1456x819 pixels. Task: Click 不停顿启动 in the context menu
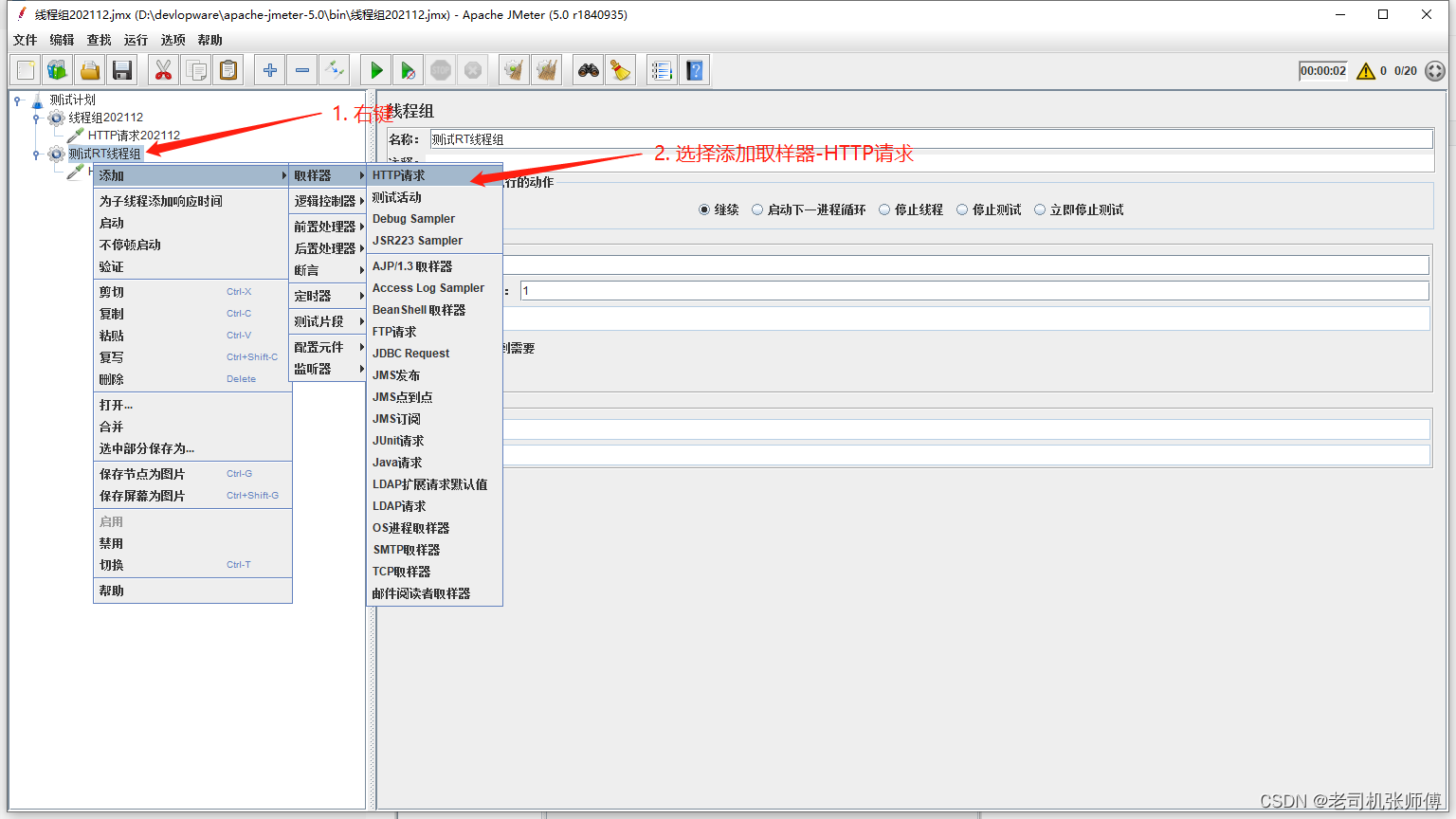192,245
